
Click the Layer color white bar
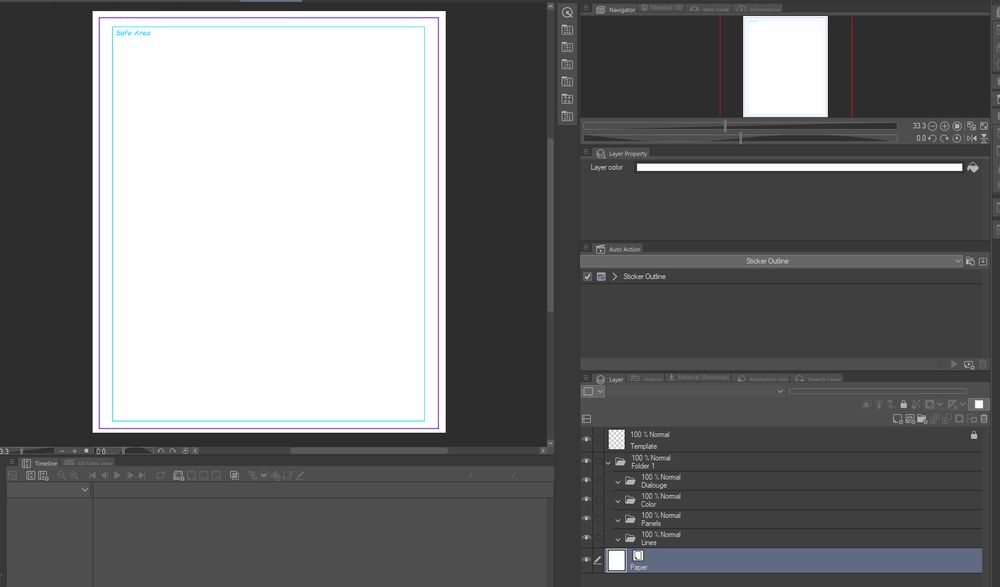[x=799, y=168]
